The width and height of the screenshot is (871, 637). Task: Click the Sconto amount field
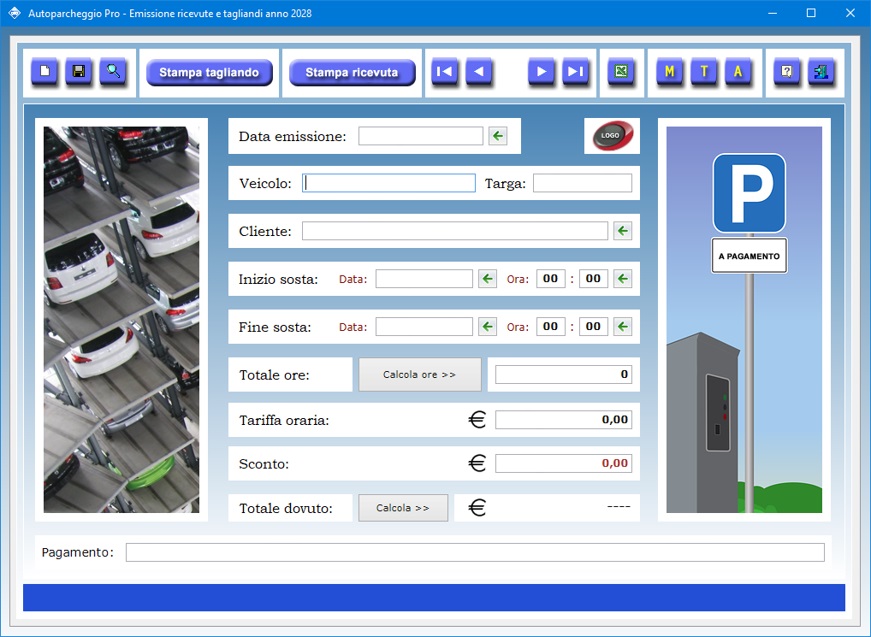[x=563, y=464]
